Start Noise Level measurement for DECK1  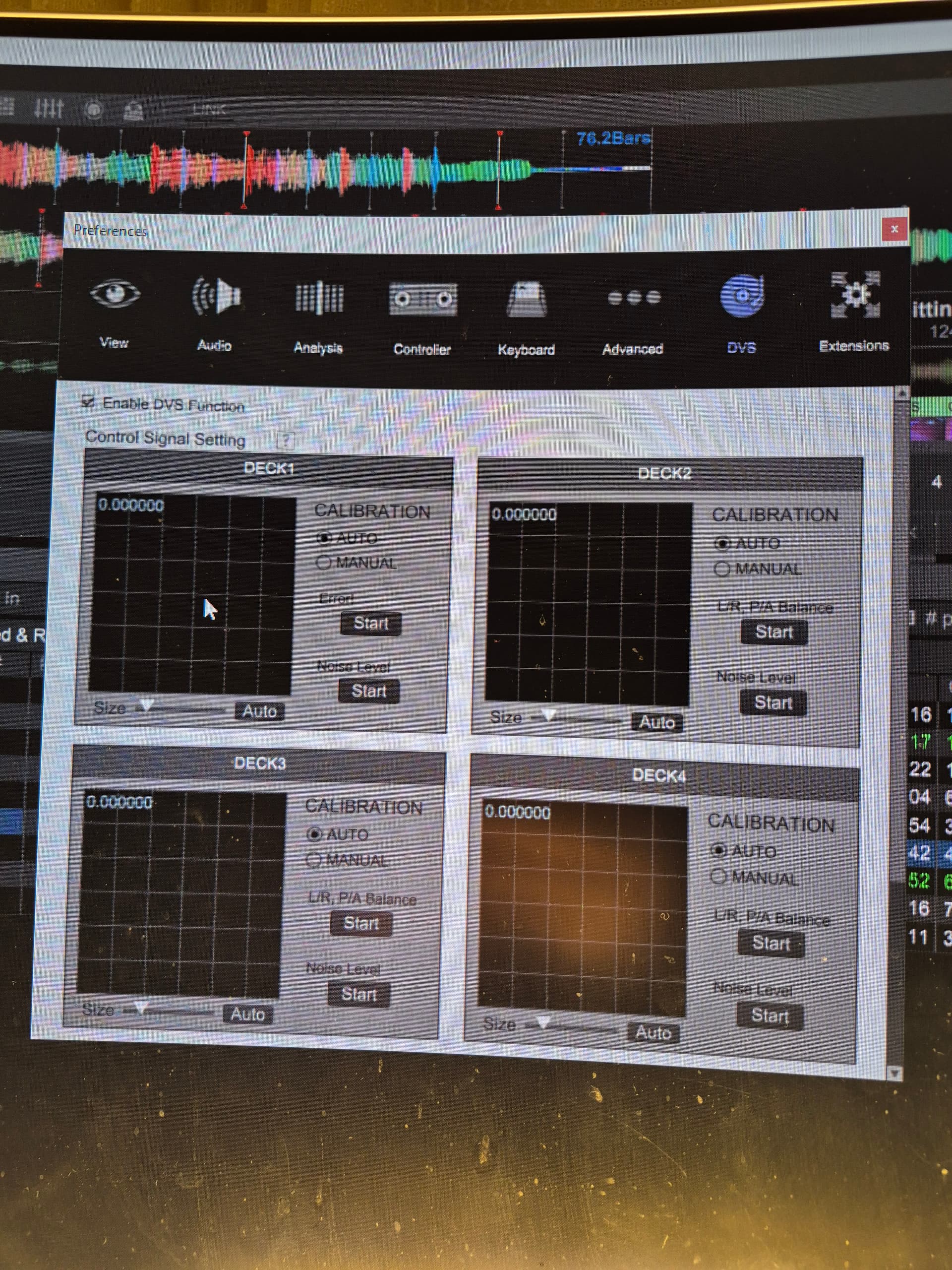(x=368, y=691)
